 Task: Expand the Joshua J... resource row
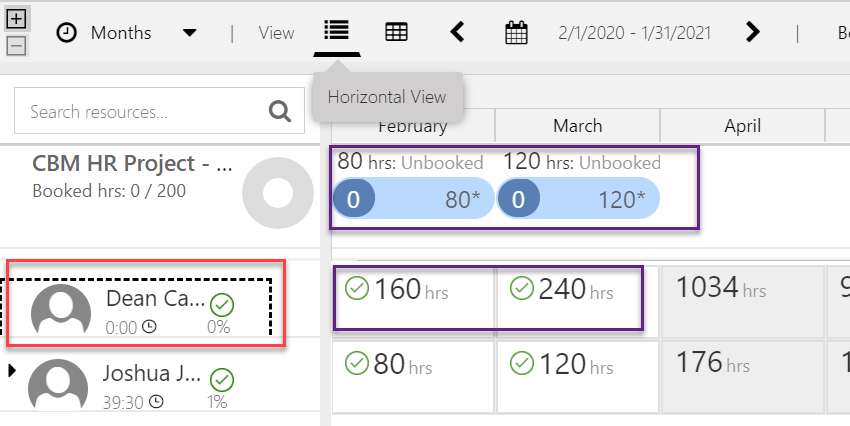click(12, 371)
